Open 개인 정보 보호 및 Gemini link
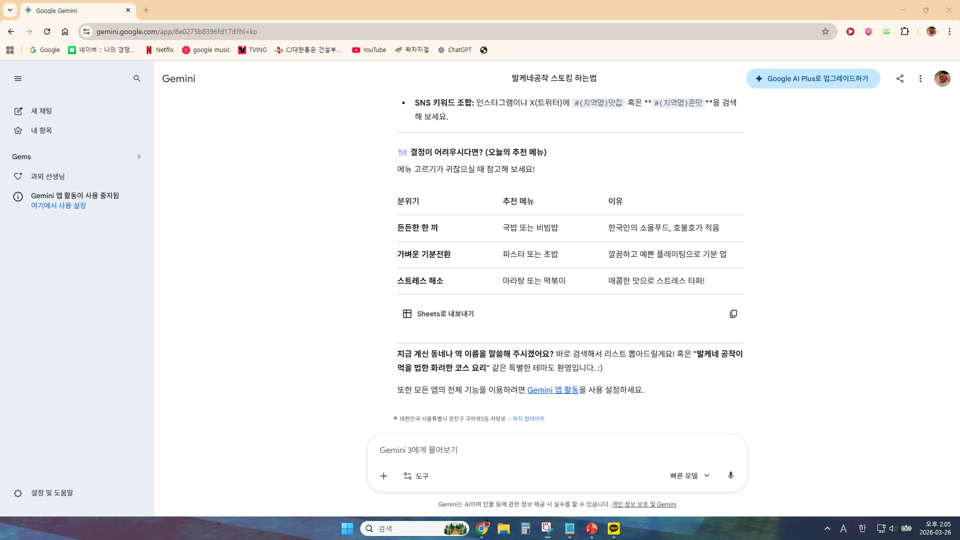This screenshot has width=960, height=540. [643, 504]
